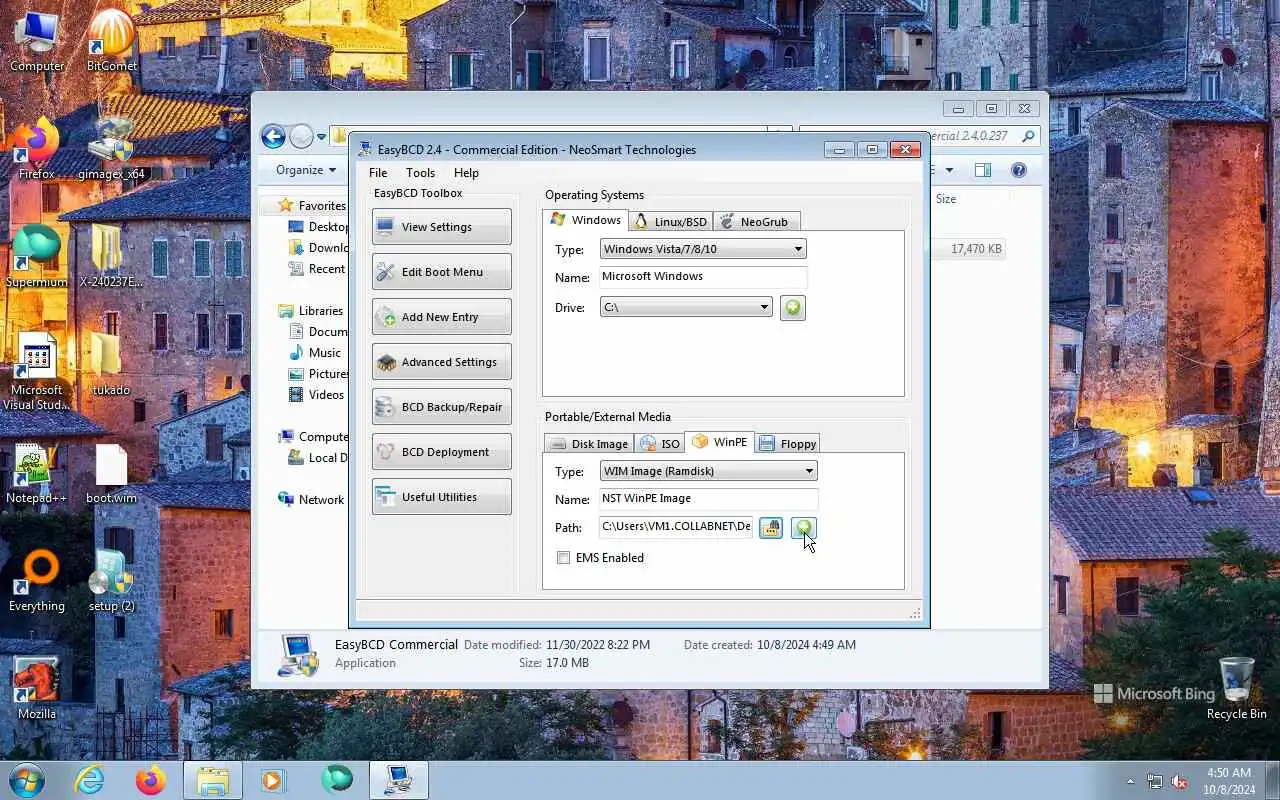Switch to the Floppy tab
The height and width of the screenshot is (800, 1280).
click(x=788, y=444)
